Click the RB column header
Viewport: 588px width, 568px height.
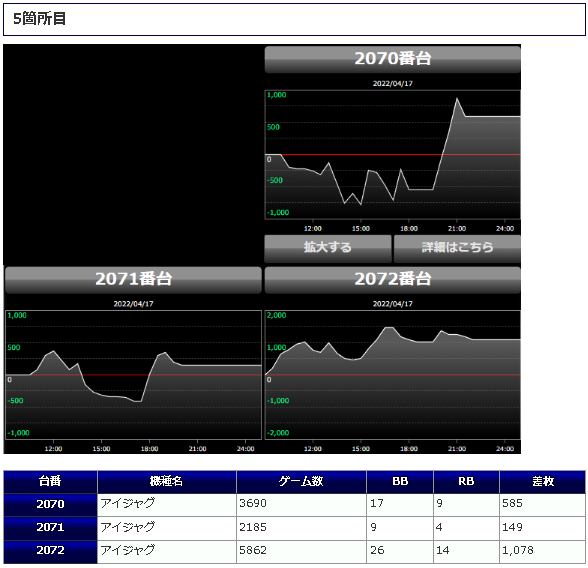point(466,482)
